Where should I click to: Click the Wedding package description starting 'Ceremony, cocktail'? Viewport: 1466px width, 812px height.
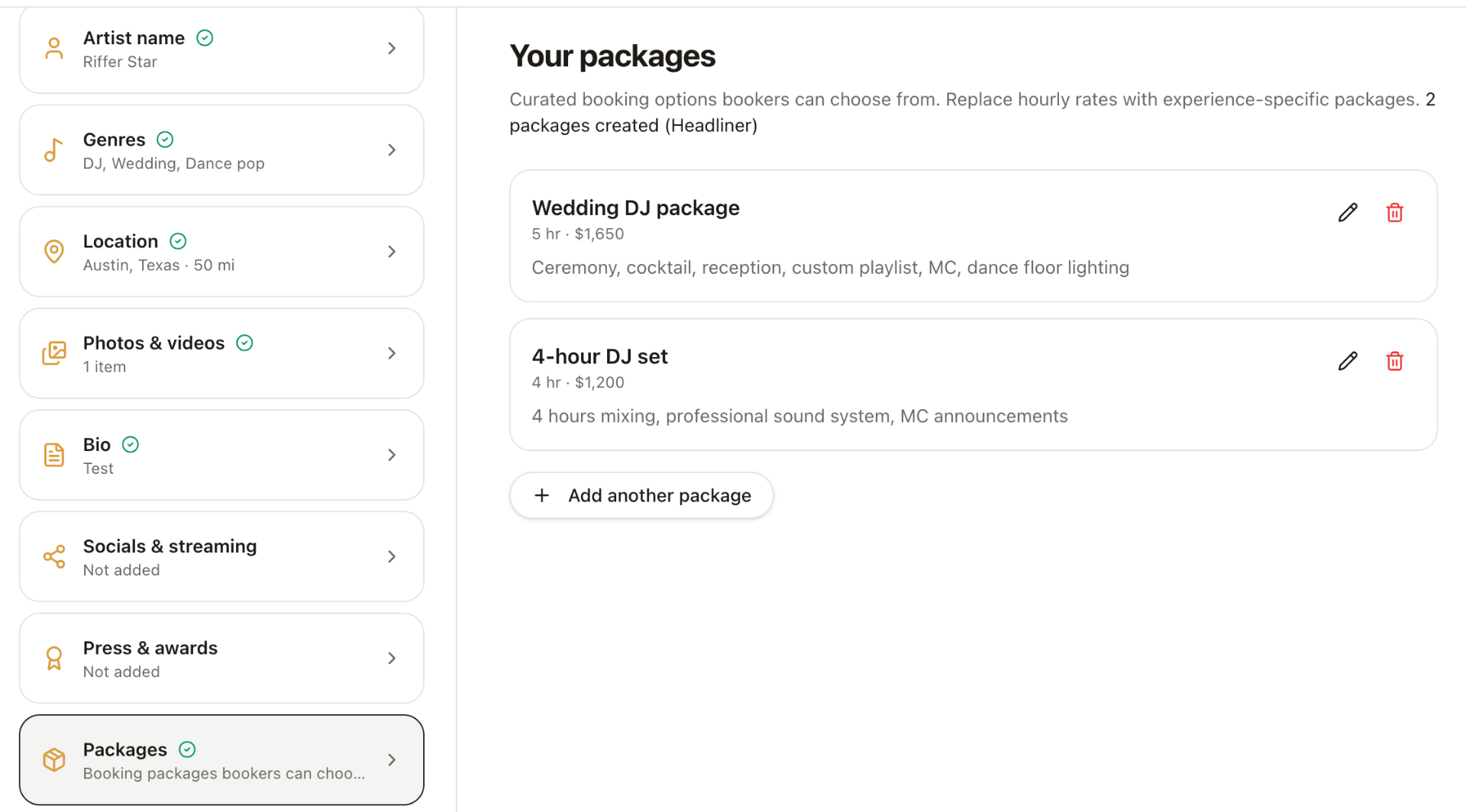point(830,268)
